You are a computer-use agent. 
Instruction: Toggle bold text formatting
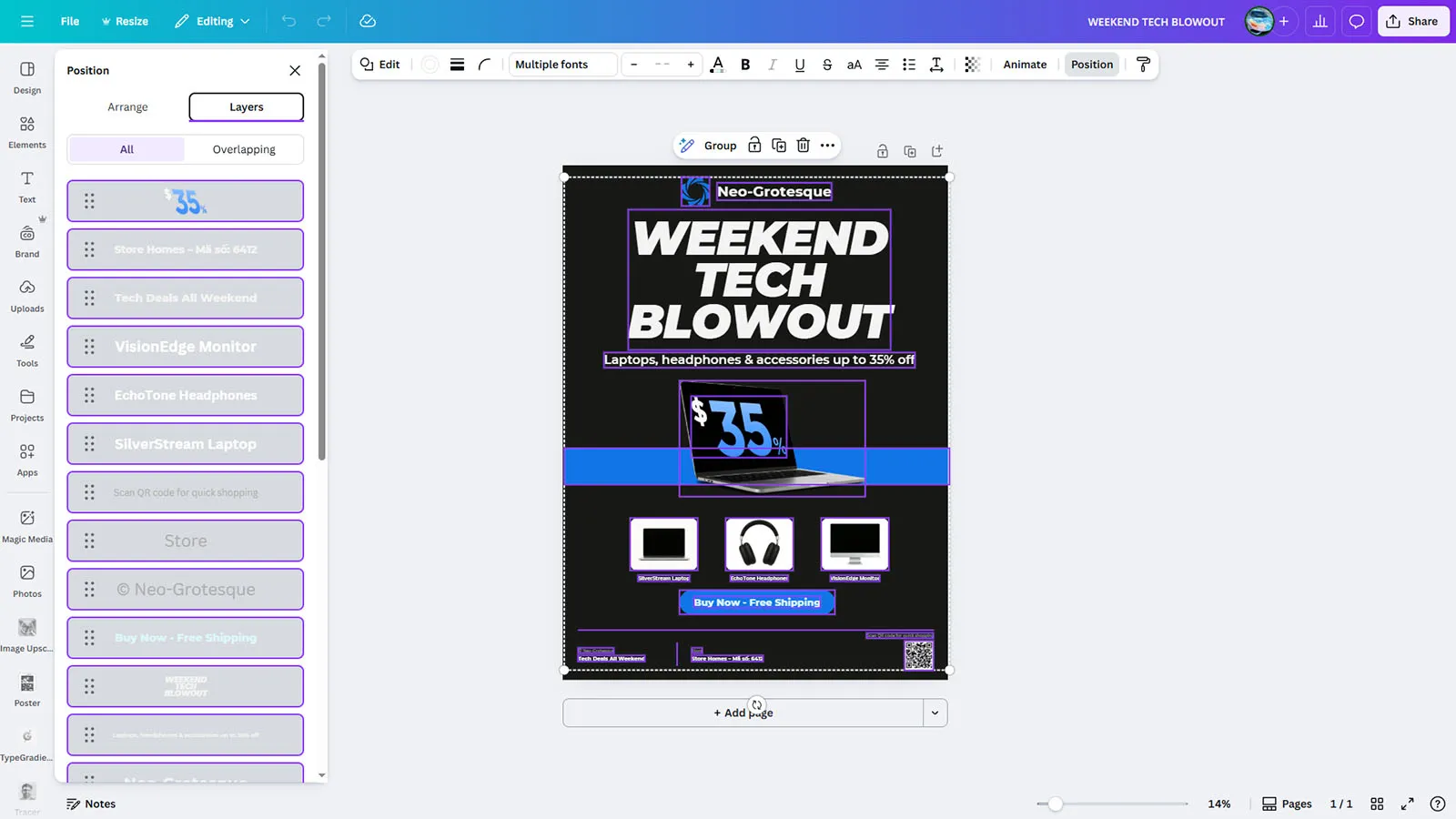tap(745, 65)
